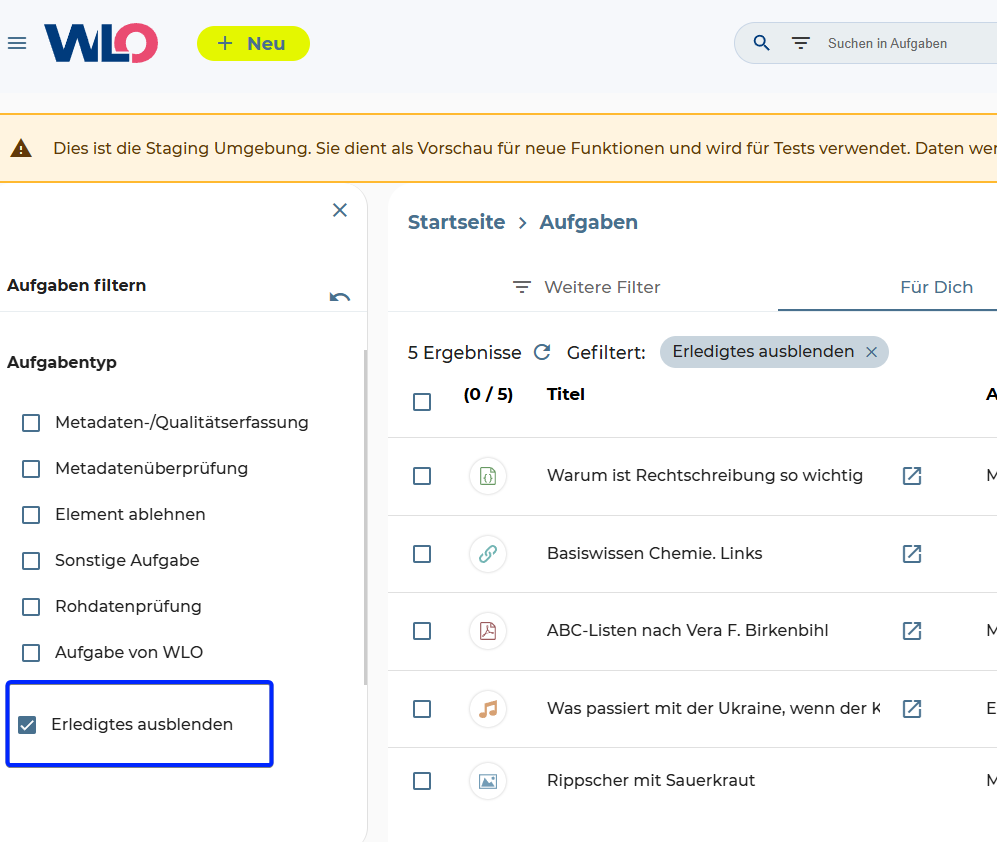Toggle the select-all checkbox in table header

[x=422, y=402]
